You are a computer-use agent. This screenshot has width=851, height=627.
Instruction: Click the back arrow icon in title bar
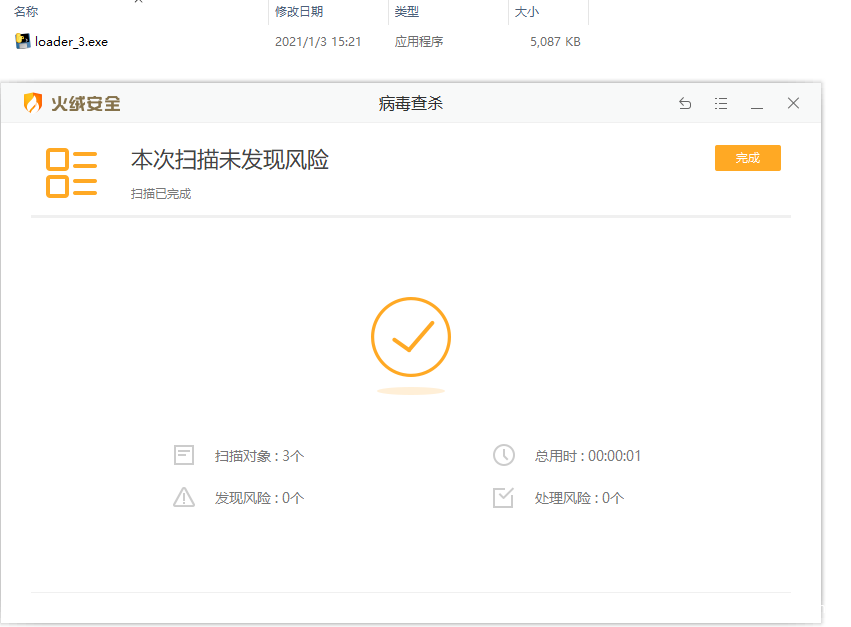point(685,103)
